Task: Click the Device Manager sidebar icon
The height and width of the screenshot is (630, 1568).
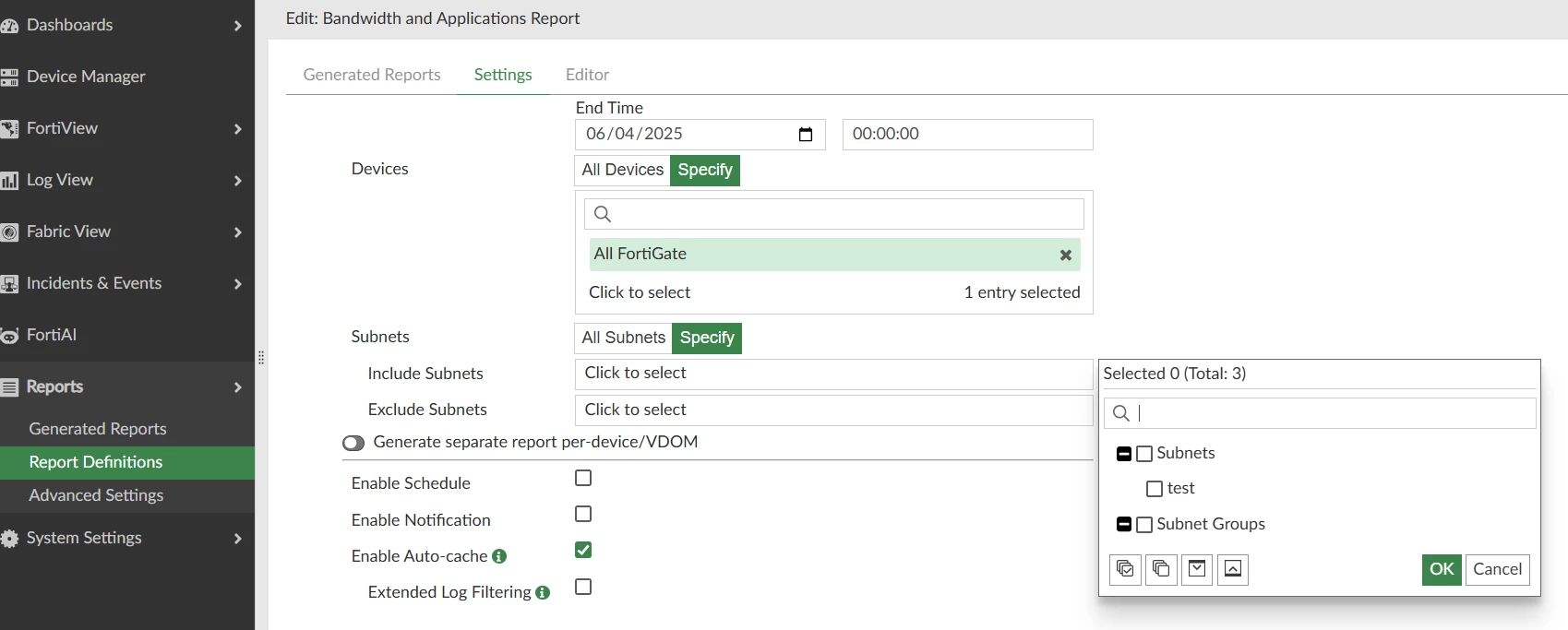Action: 9,77
